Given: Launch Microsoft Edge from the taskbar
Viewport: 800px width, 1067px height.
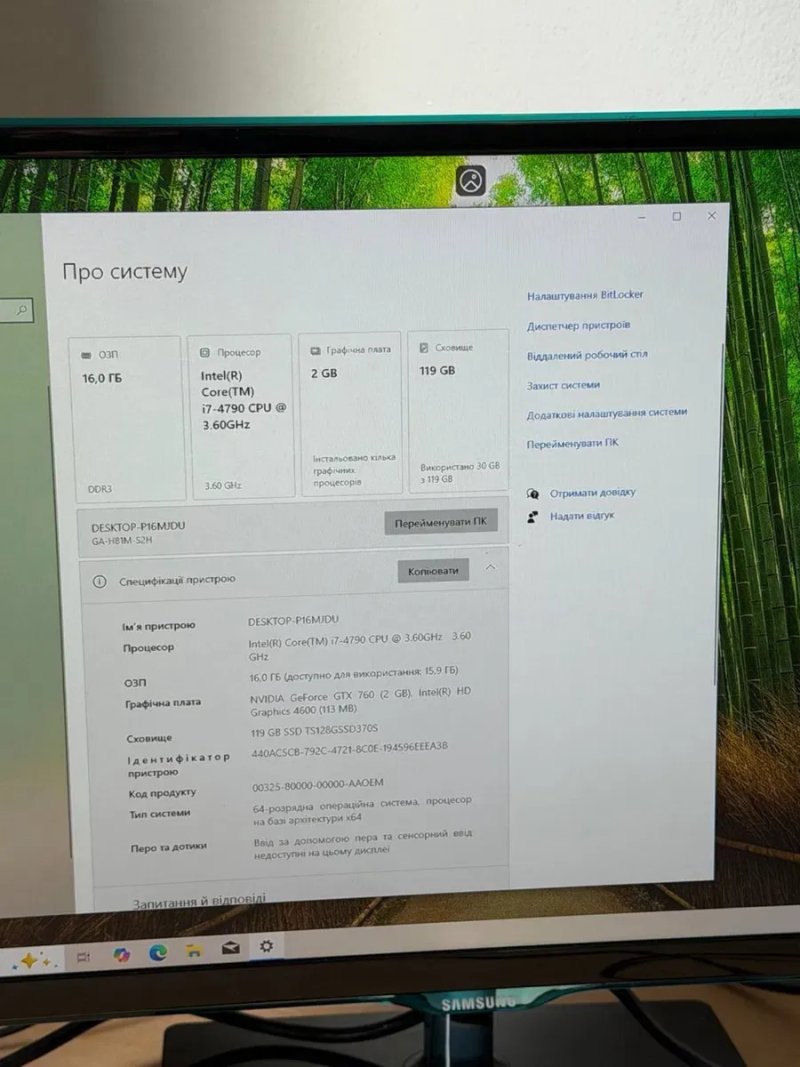Looking at the screenshot, I should pos(158,953).
